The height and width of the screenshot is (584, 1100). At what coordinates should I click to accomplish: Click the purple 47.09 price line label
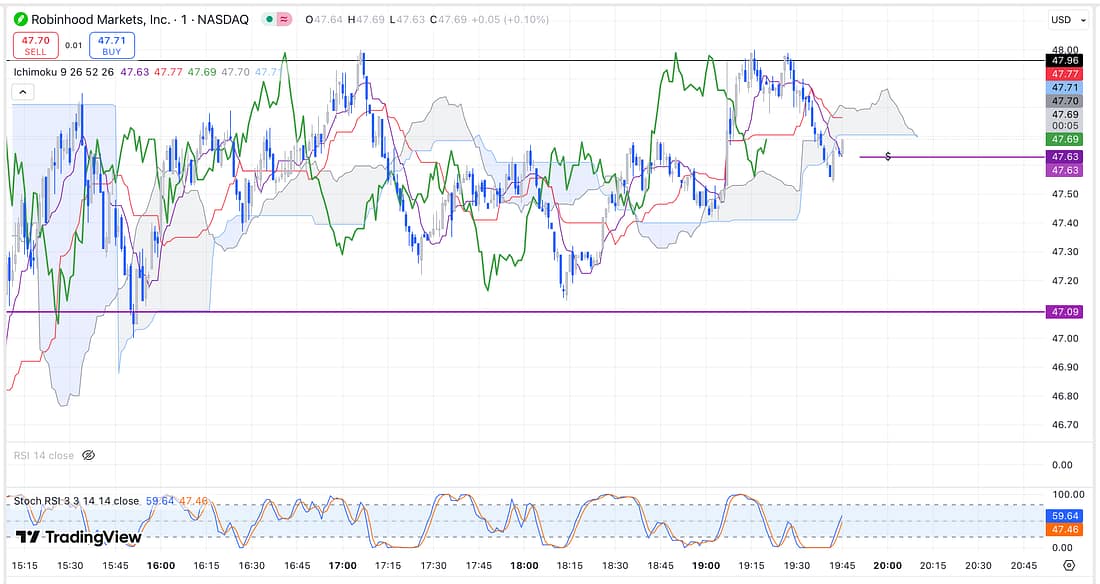coord(1065,312)
